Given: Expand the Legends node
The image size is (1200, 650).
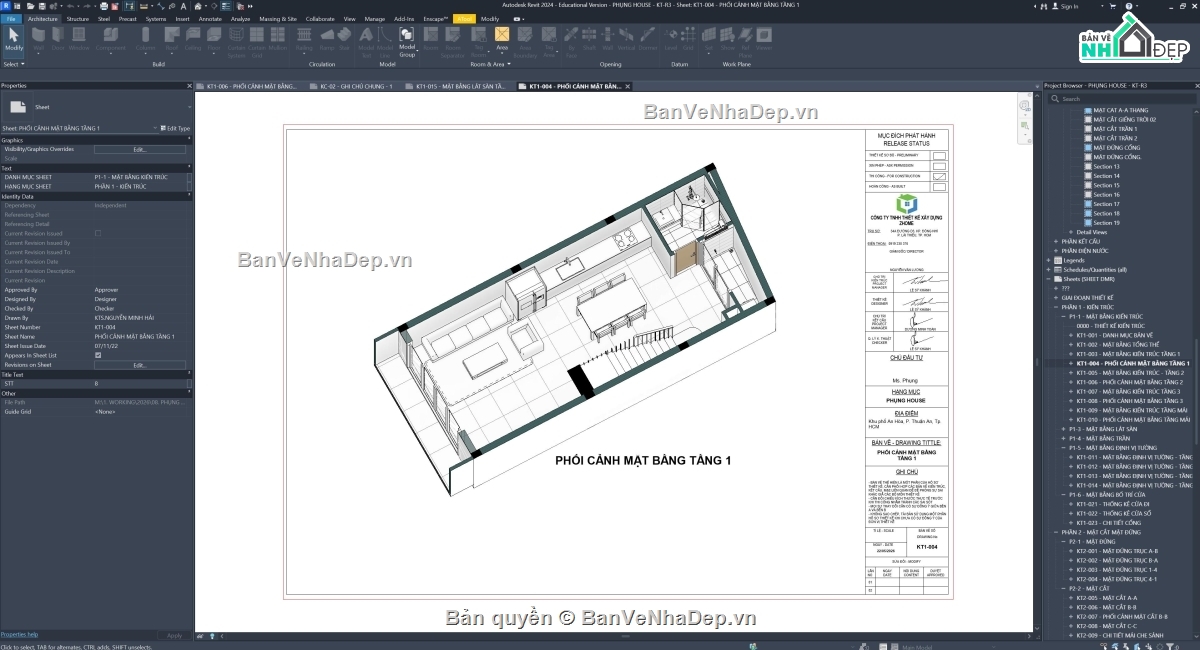Looking at the screenshot, I should (x=1048, y=260).
